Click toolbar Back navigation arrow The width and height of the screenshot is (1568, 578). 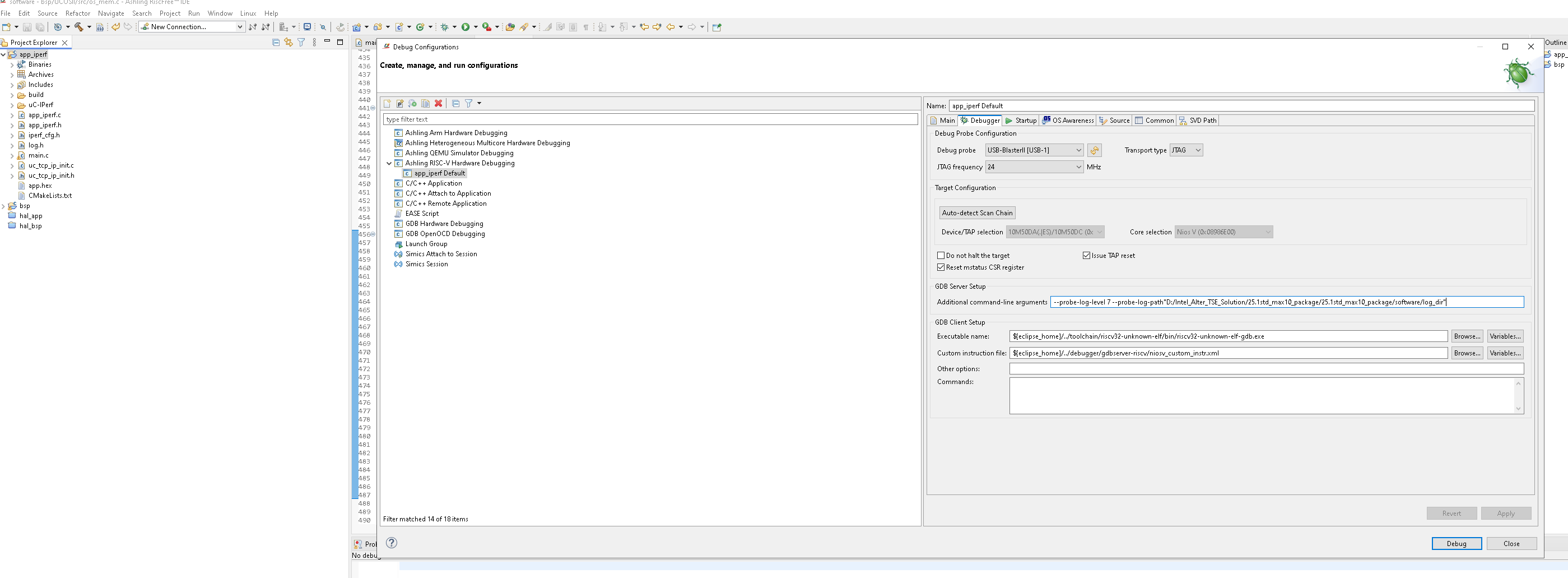click(670, 27)
